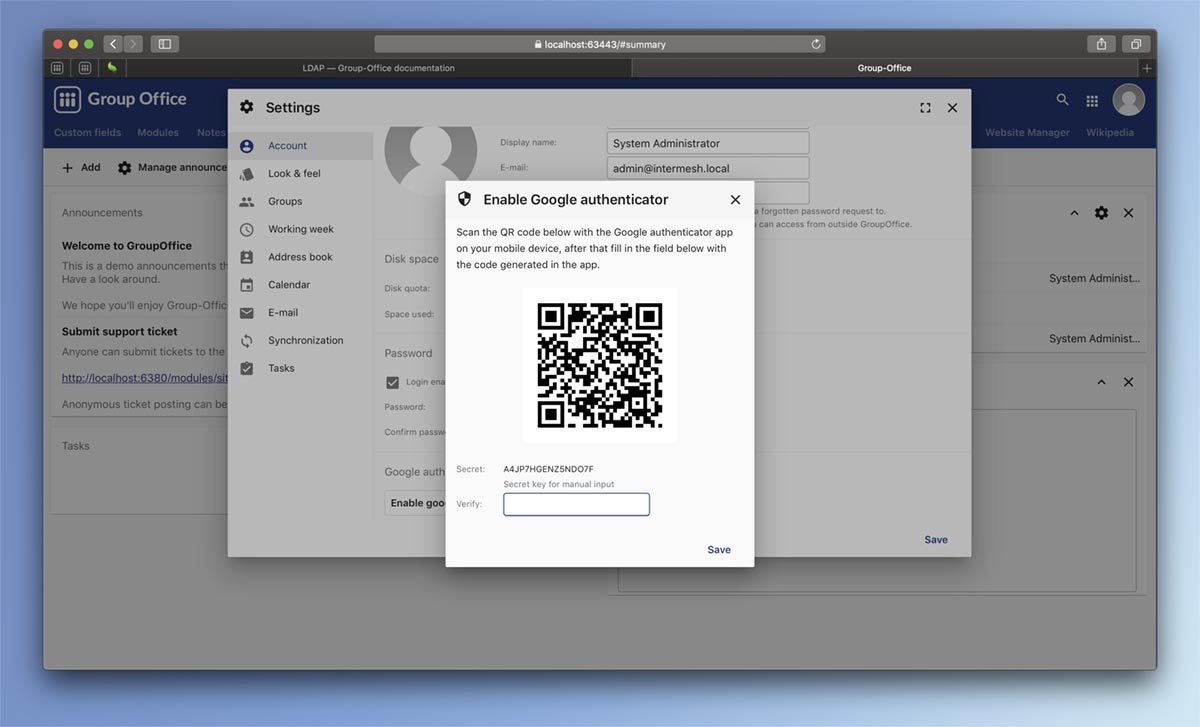
Task: Click the Settings gear icon in header
Action: (246, 107)
